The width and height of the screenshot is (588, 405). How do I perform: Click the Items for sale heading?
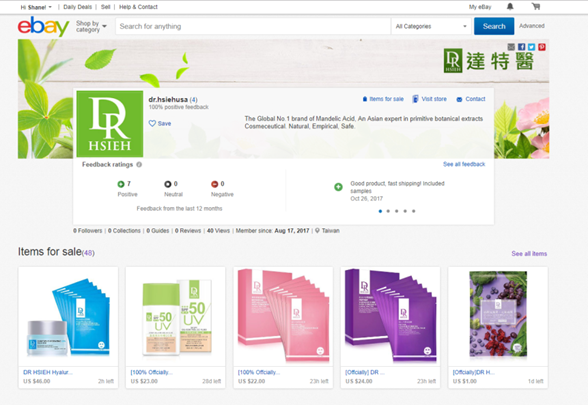pyautogui.click(x=50, y=252)
